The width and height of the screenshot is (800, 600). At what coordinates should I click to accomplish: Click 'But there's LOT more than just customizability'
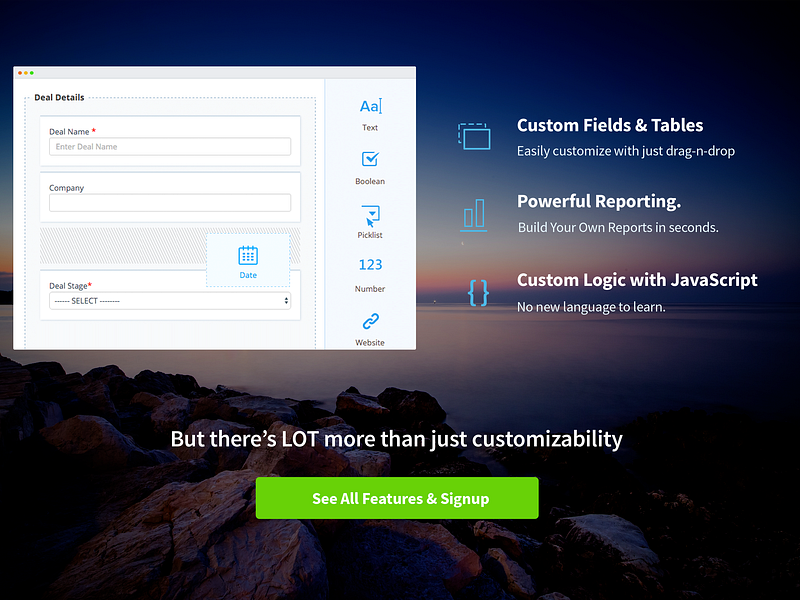point(396,439)
